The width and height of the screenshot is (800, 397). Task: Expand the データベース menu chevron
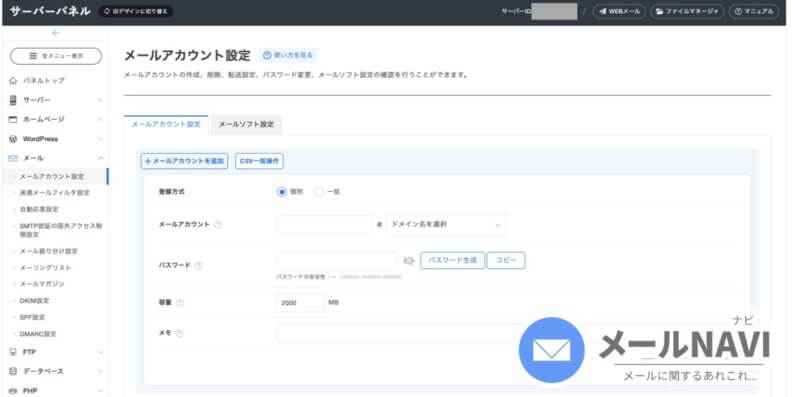101,371
